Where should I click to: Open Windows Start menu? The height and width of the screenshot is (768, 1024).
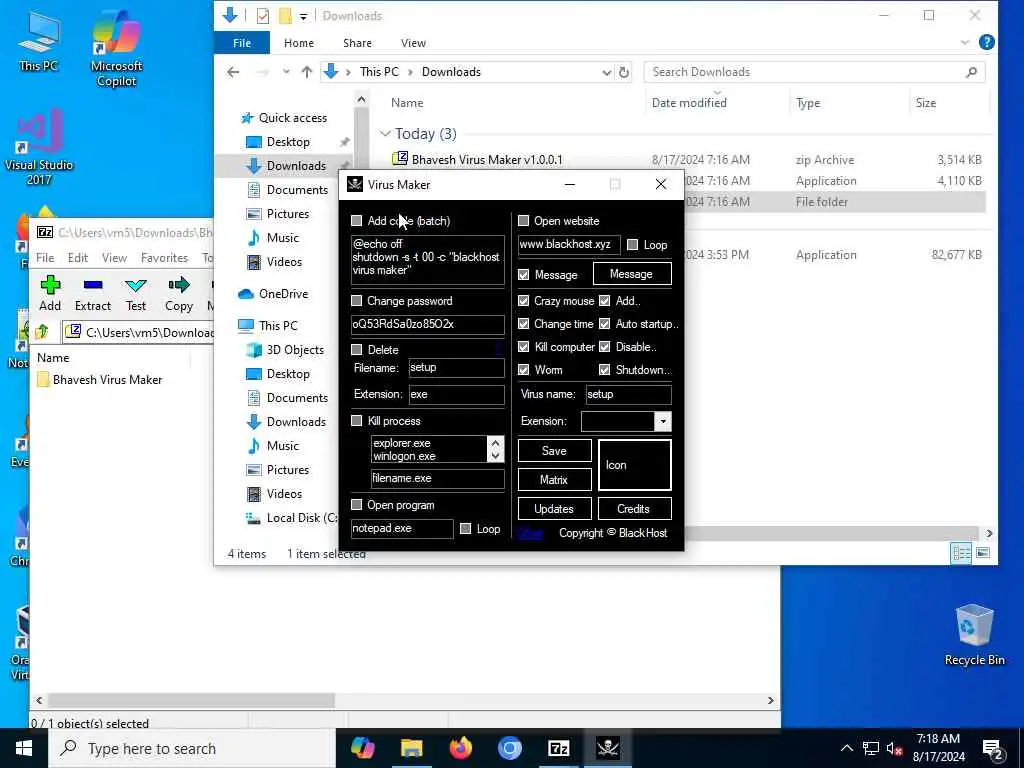pos(24,748)
